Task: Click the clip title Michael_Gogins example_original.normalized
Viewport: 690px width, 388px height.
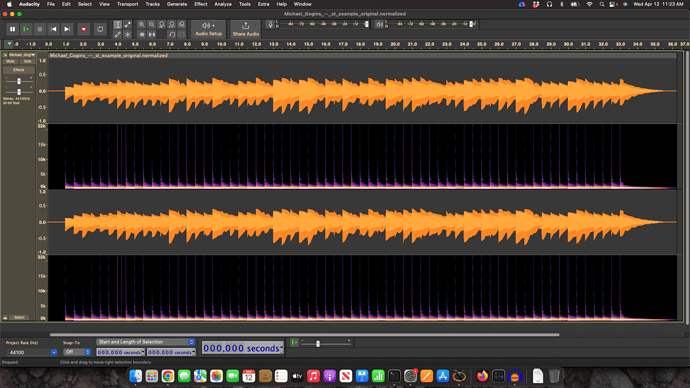Action: click(109, 55)
